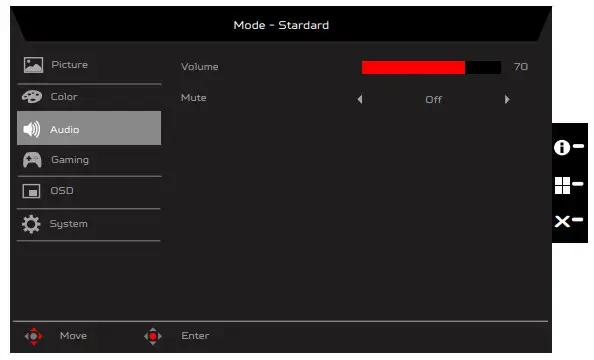594x360 pixels.
Task: Click the System gear icon
Action: pyautogui.click(x=31, y=224)
